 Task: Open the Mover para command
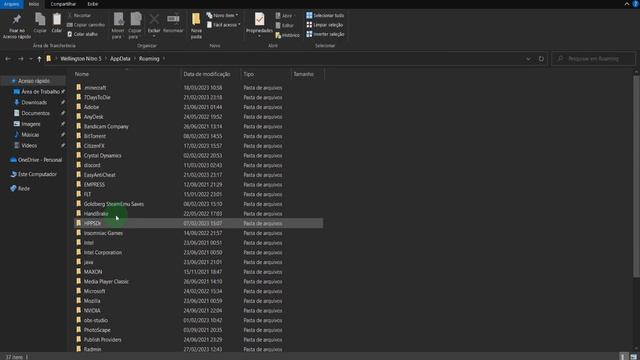118,26
